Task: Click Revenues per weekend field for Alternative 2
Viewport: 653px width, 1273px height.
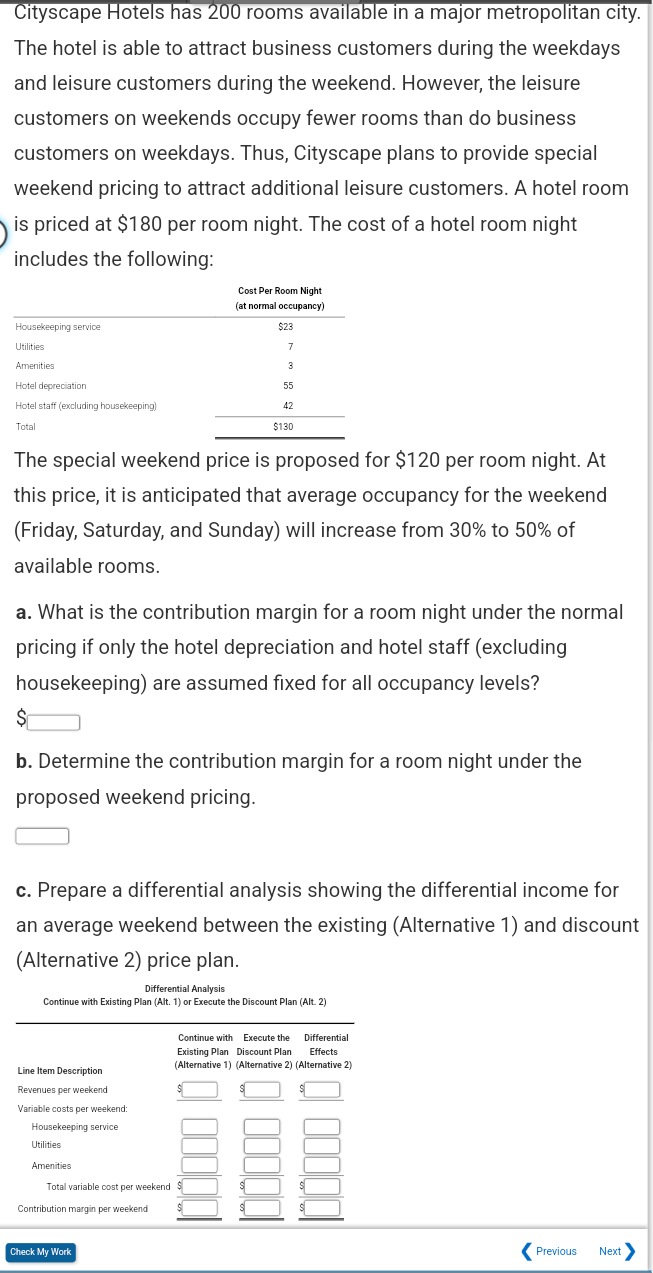Action: pos(263,1089)
